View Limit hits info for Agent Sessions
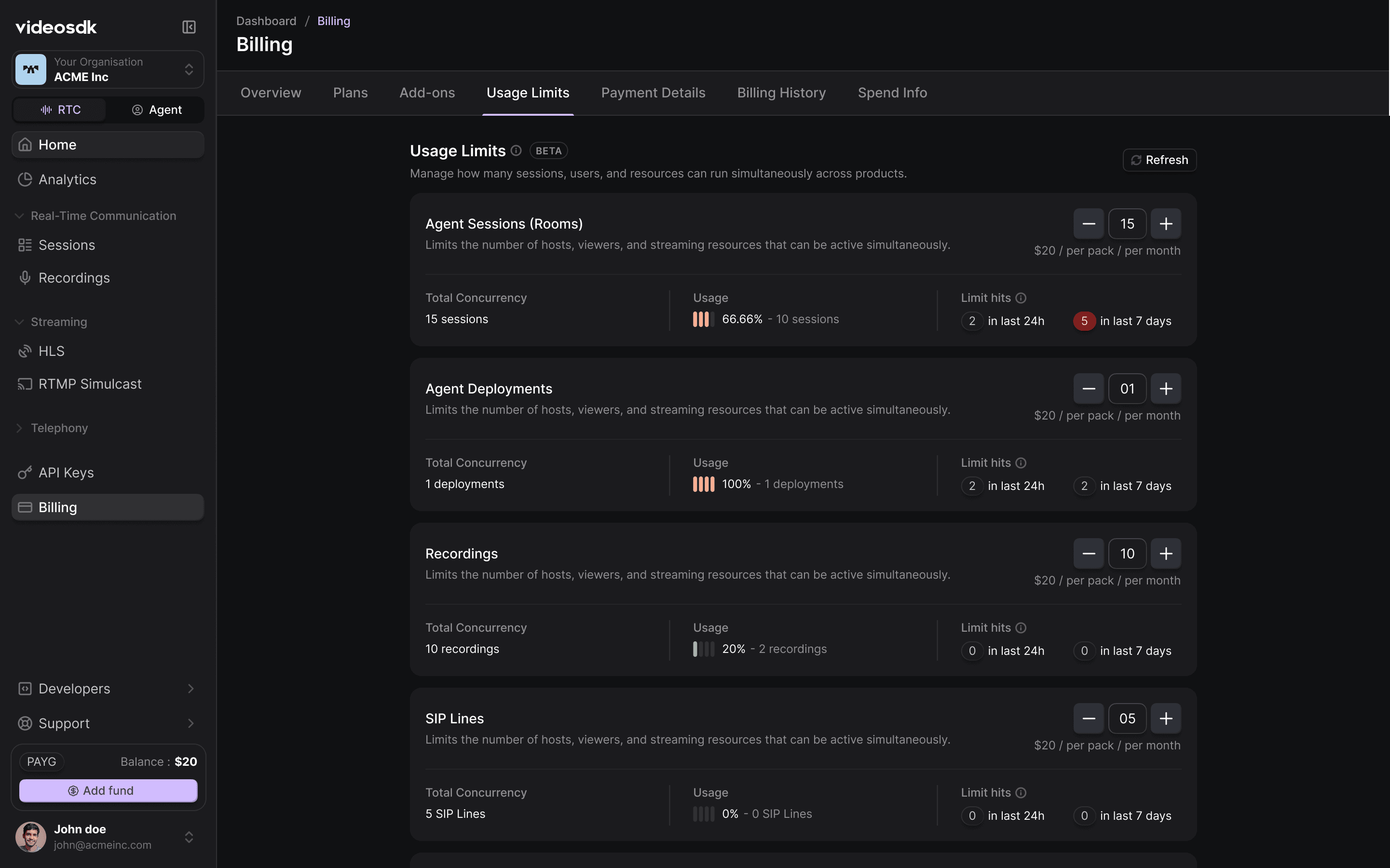 coord(1022,298)
